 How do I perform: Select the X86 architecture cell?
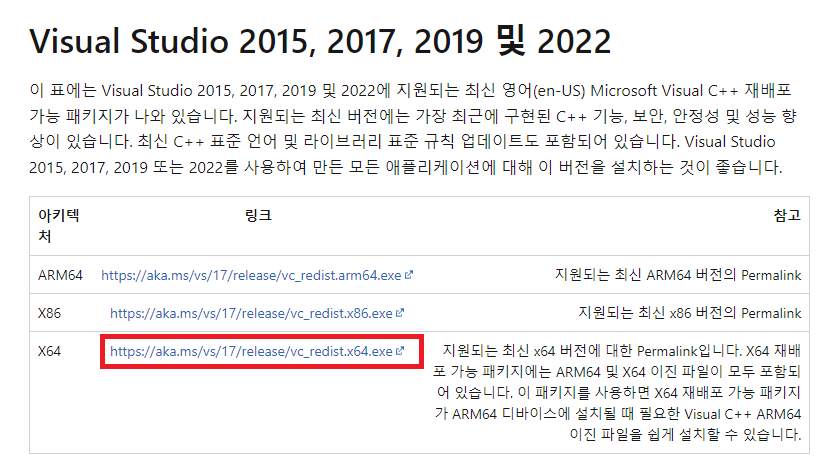pos(50,313)
